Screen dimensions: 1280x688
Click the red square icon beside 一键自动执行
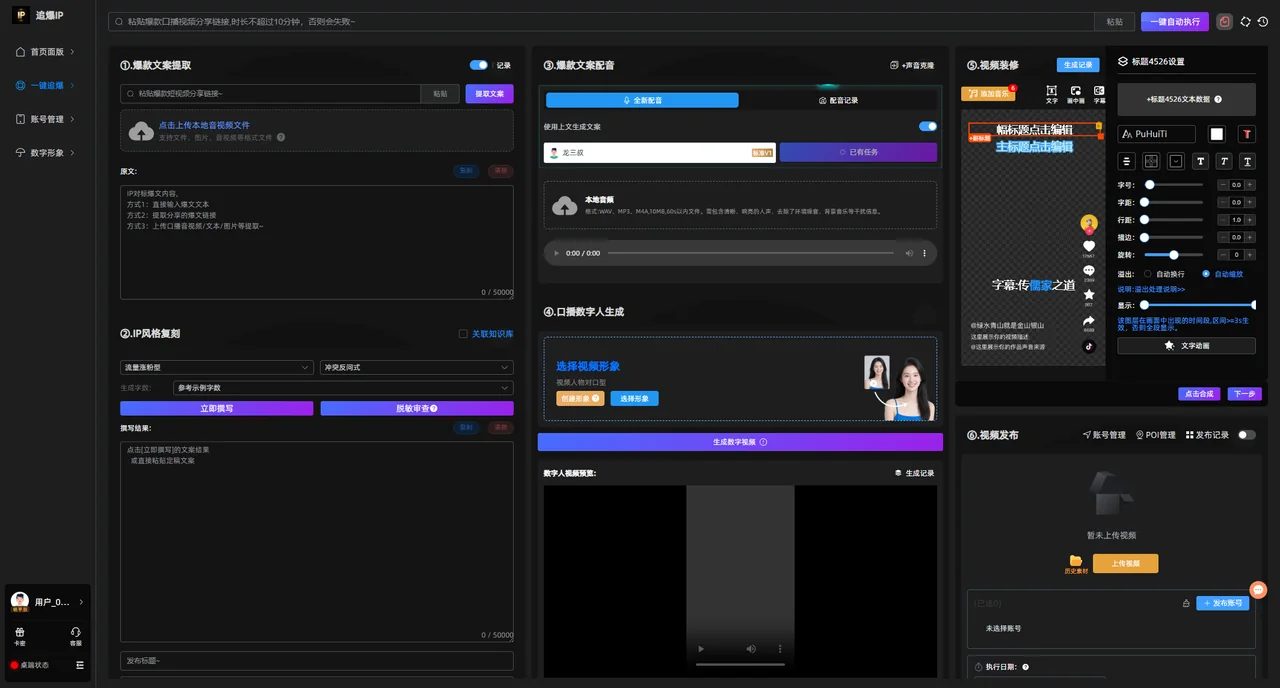click(1224, 21)
